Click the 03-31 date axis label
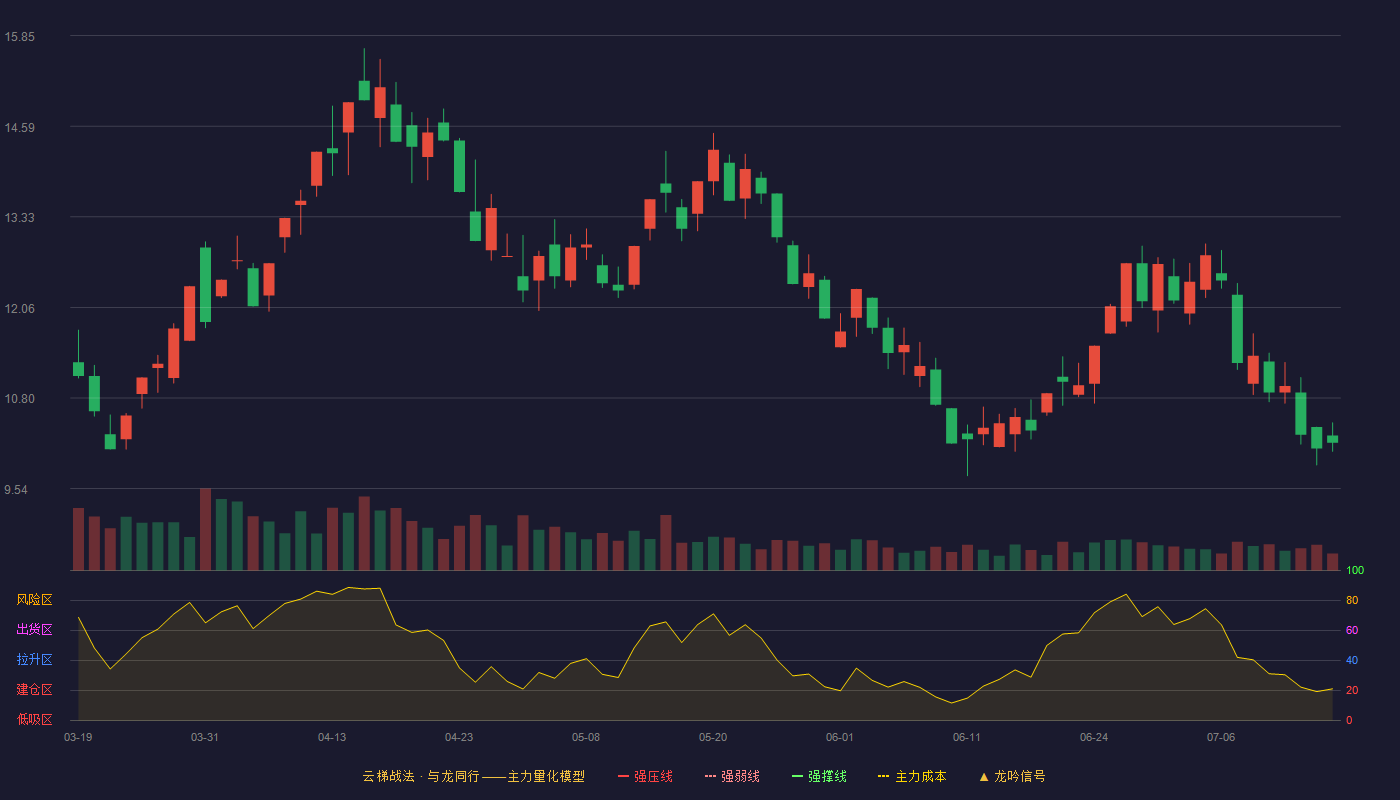The image size is (1400, 800). coord(205,737)
